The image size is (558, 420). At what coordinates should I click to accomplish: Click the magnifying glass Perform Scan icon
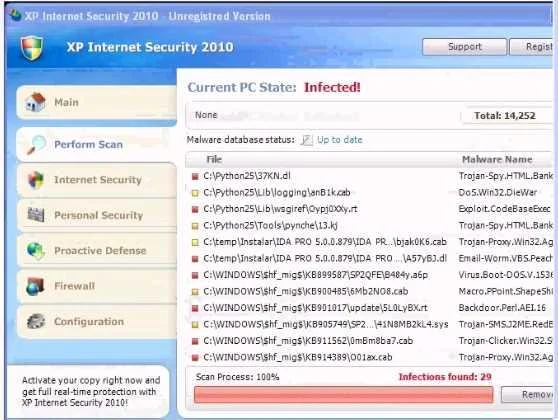point(36,145)
